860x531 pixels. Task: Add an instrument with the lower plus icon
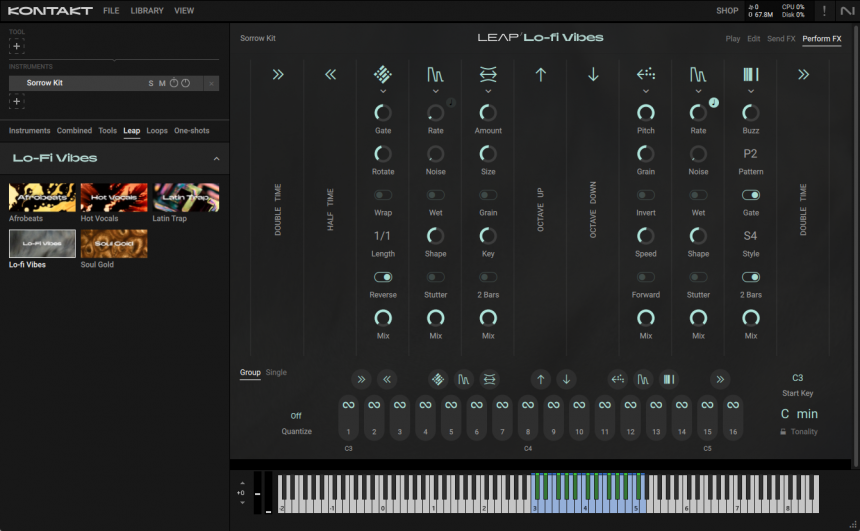(16, 101)
